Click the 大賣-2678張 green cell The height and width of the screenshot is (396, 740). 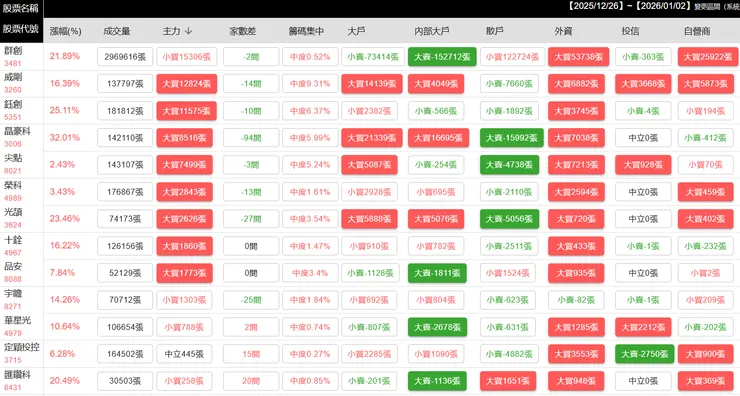437,327
